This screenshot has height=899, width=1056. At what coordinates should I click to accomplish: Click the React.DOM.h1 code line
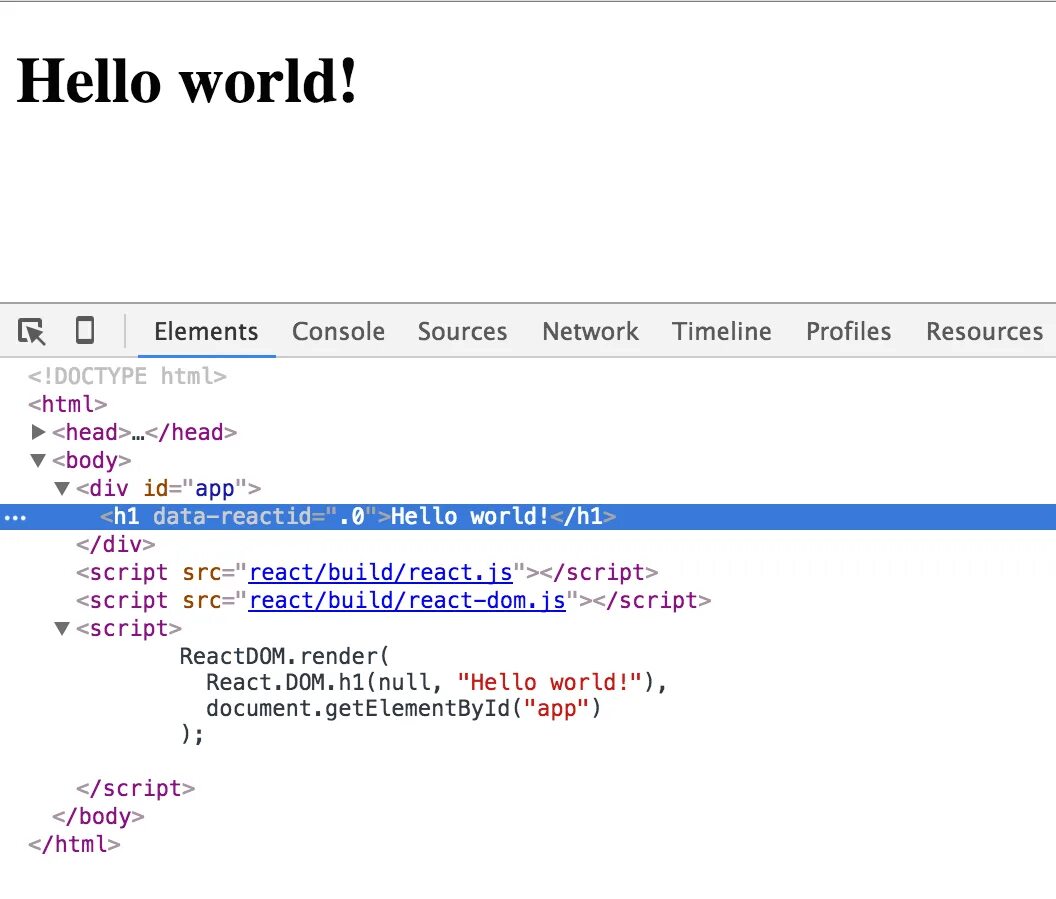[436, 682]
